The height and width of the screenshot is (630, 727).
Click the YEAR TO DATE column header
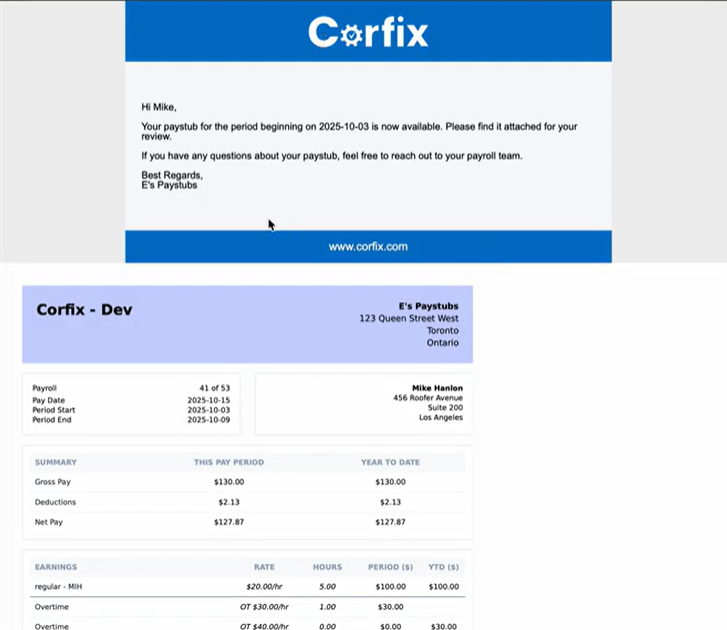(x=390, y=462)
